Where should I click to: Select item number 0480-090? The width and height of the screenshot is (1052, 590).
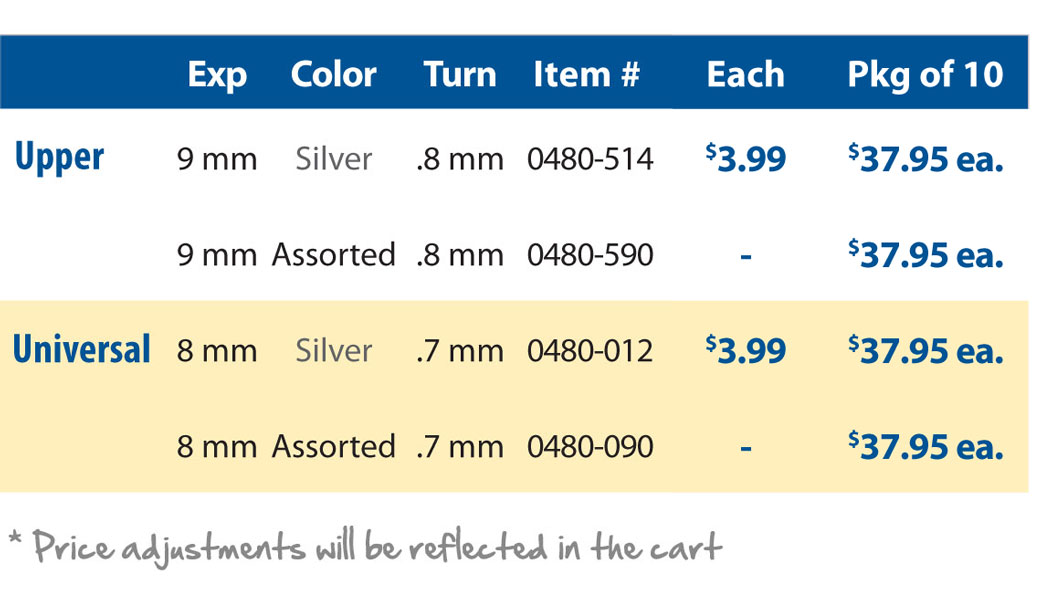coord(590,446)
